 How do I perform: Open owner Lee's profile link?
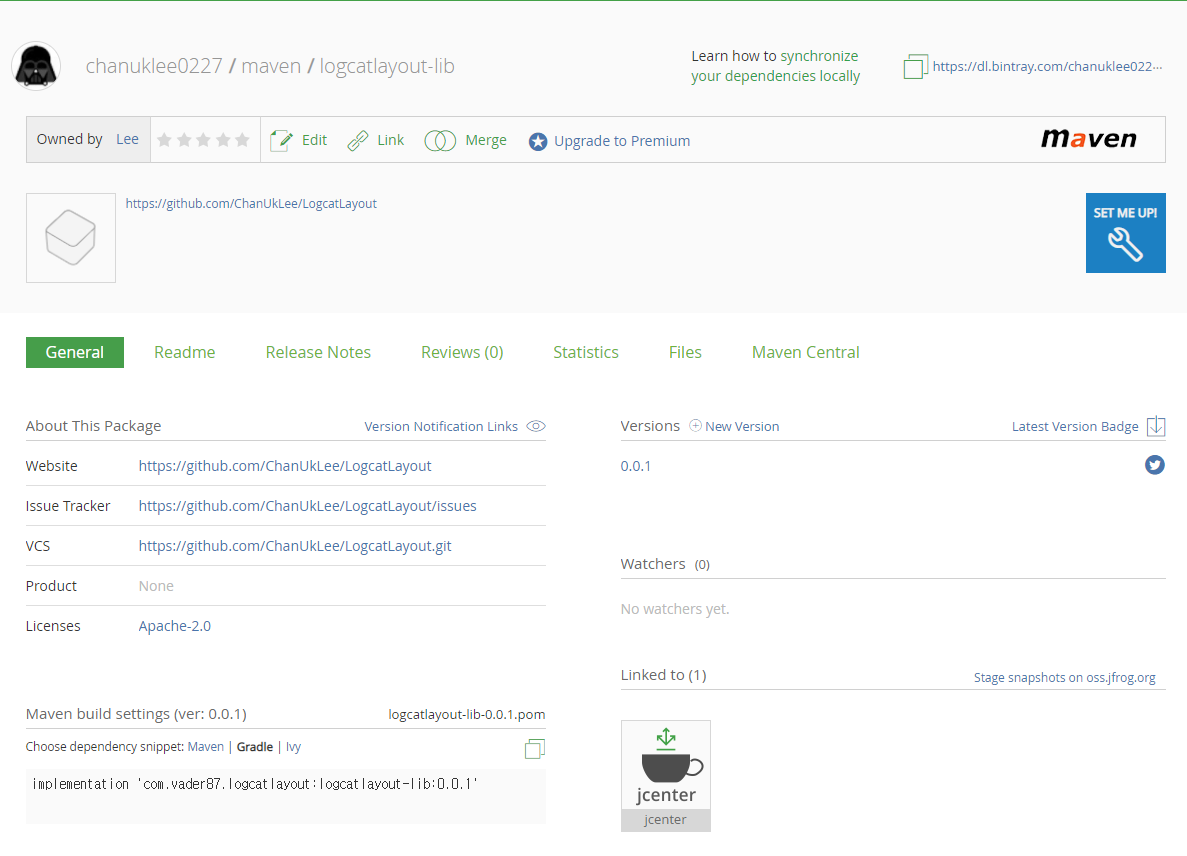pos(127,139)
